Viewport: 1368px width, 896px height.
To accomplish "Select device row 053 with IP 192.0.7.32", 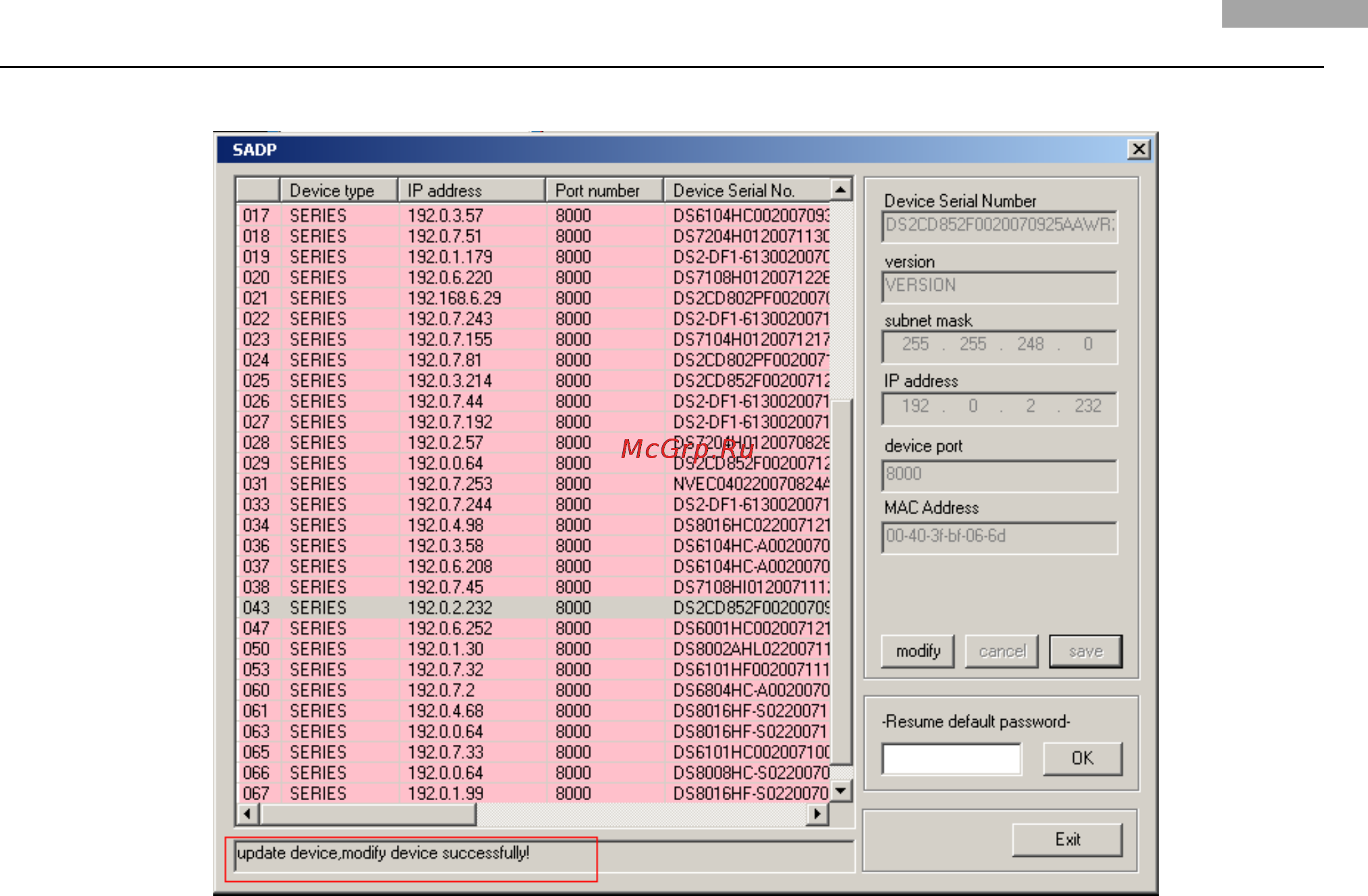I will tap(533, 670).
